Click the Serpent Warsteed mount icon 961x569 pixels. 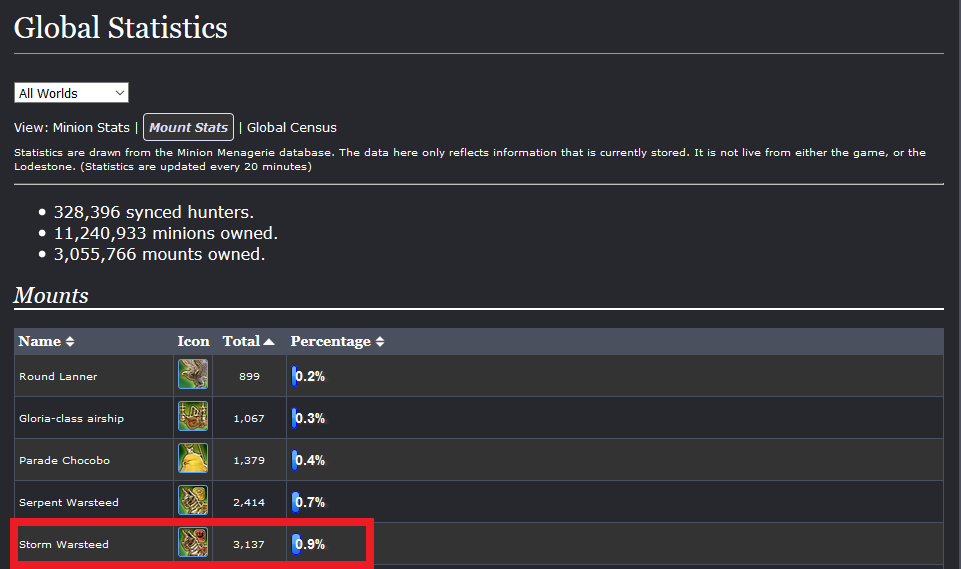coord(193,500)
